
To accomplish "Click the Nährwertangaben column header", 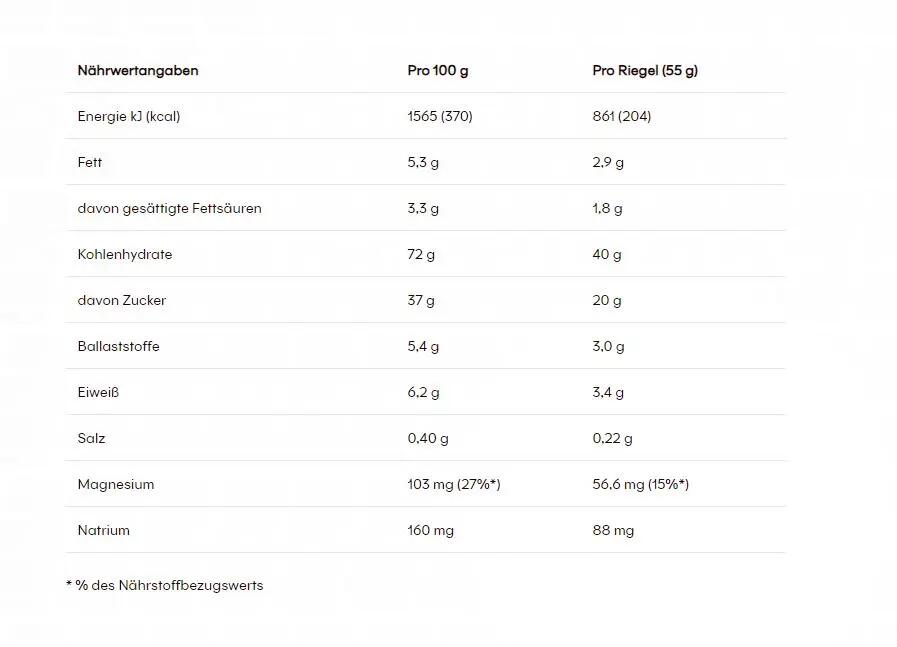I will click(138, 70).
